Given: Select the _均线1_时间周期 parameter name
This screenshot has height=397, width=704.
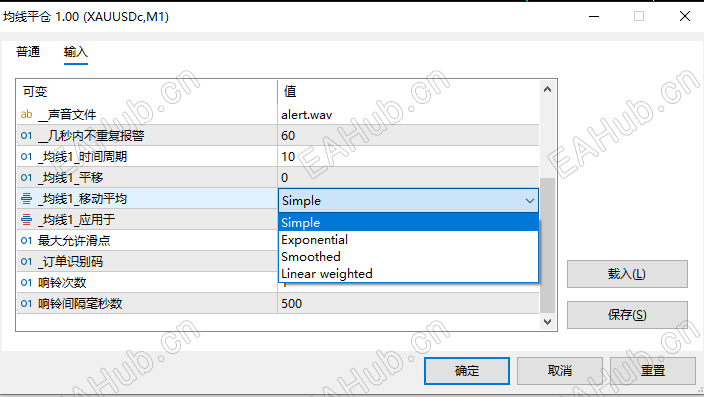Looking at the screenshot, I should click(83, 157).
